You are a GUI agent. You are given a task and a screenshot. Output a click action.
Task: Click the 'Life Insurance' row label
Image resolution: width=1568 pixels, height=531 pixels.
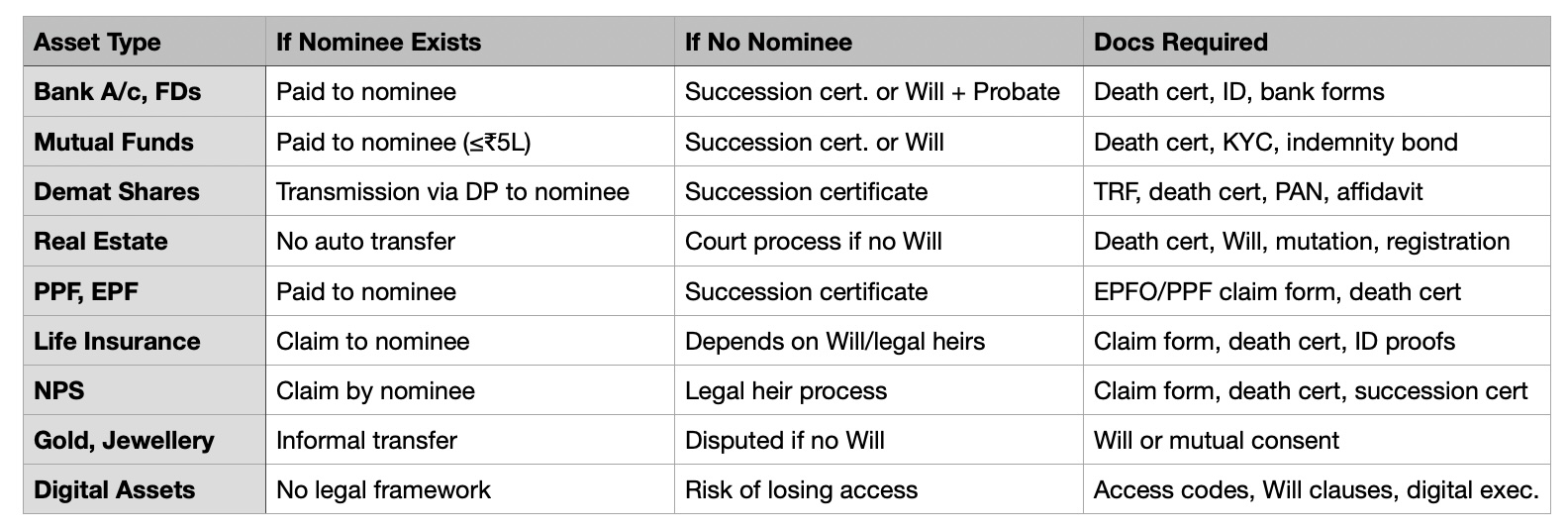click(145, 341)
